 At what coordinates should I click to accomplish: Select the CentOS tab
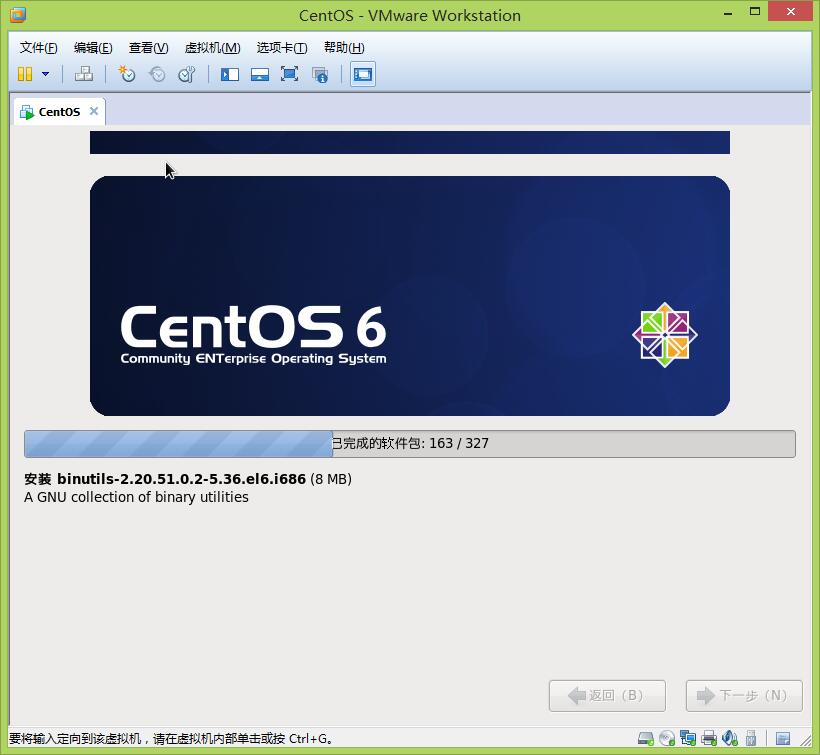57,111
